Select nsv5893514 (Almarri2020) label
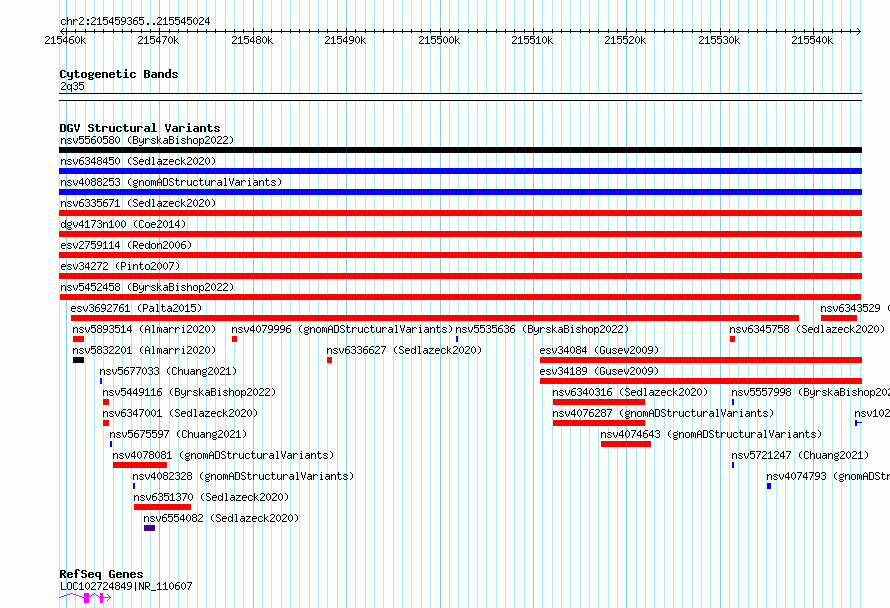 pyautogui.click(x=144, y=329)
